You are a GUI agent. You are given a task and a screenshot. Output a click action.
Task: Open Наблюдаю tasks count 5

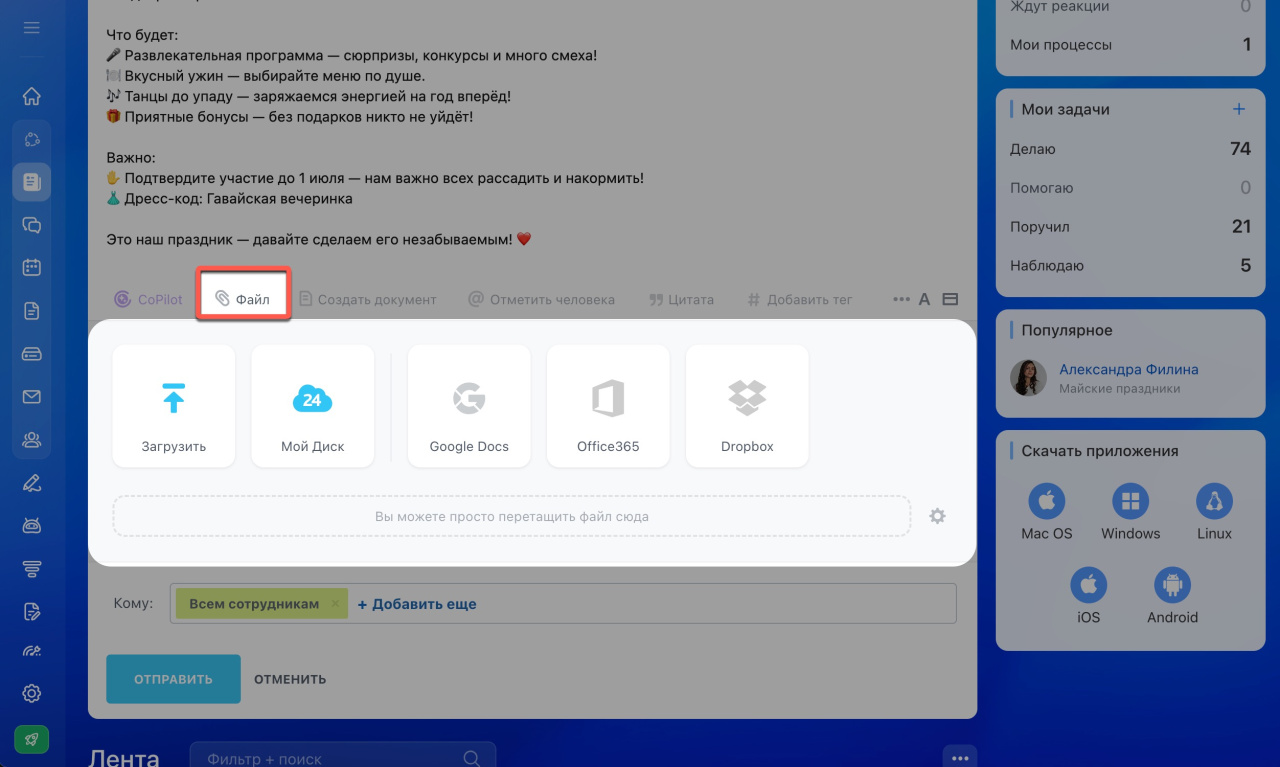click(x=1131, y=266)
